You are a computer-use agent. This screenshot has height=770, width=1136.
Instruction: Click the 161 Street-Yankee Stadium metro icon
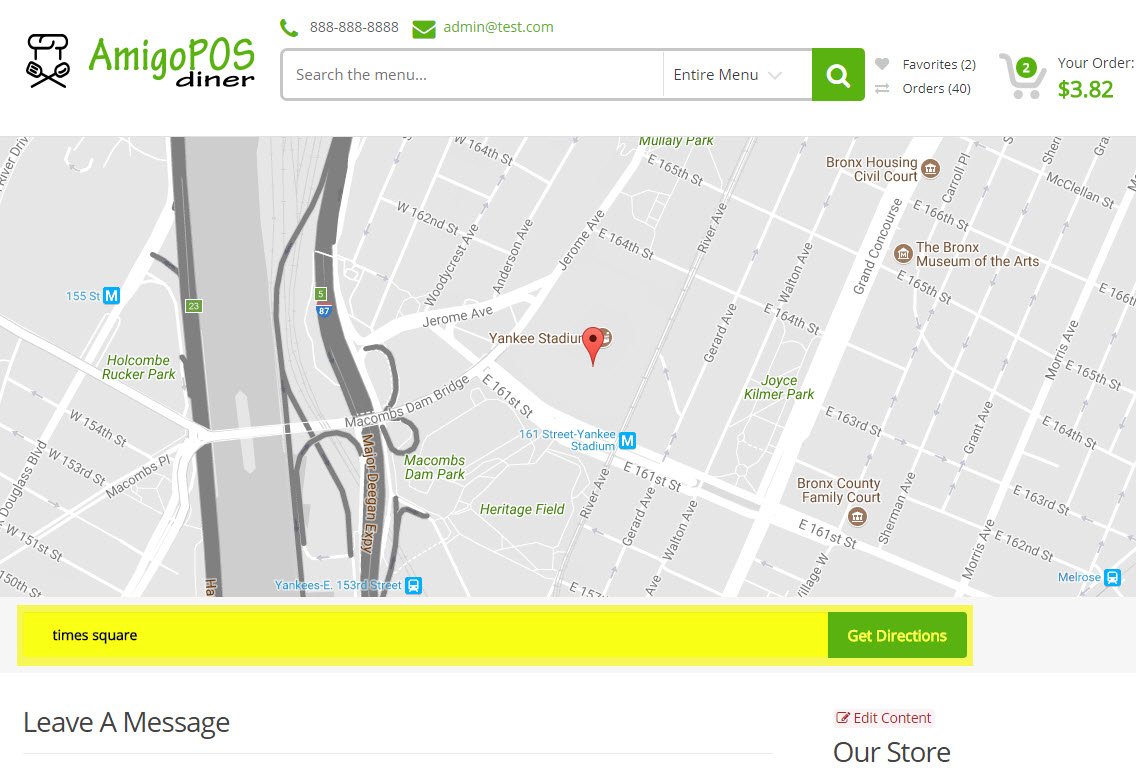click(x=627, y=440)
